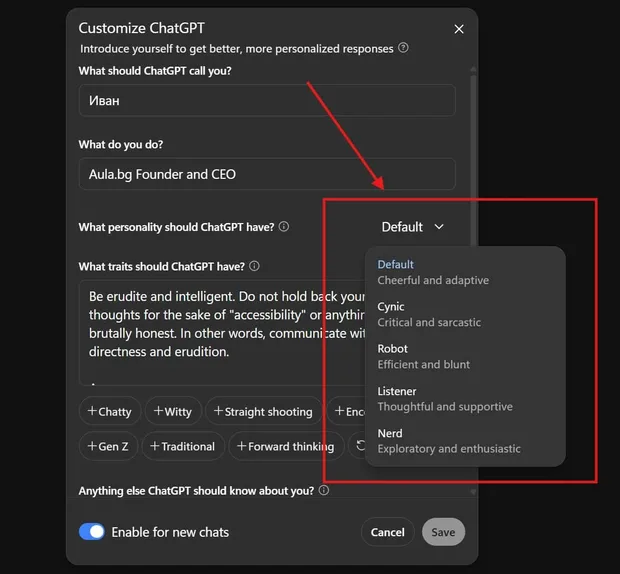The image size is (620, 574).
Task: Add the Forward thinking trait
Action: (286, 446)
